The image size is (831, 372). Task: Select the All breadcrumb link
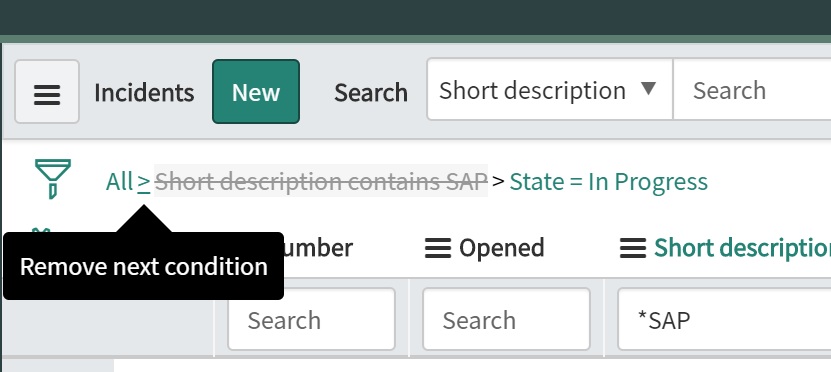[119, 182]
